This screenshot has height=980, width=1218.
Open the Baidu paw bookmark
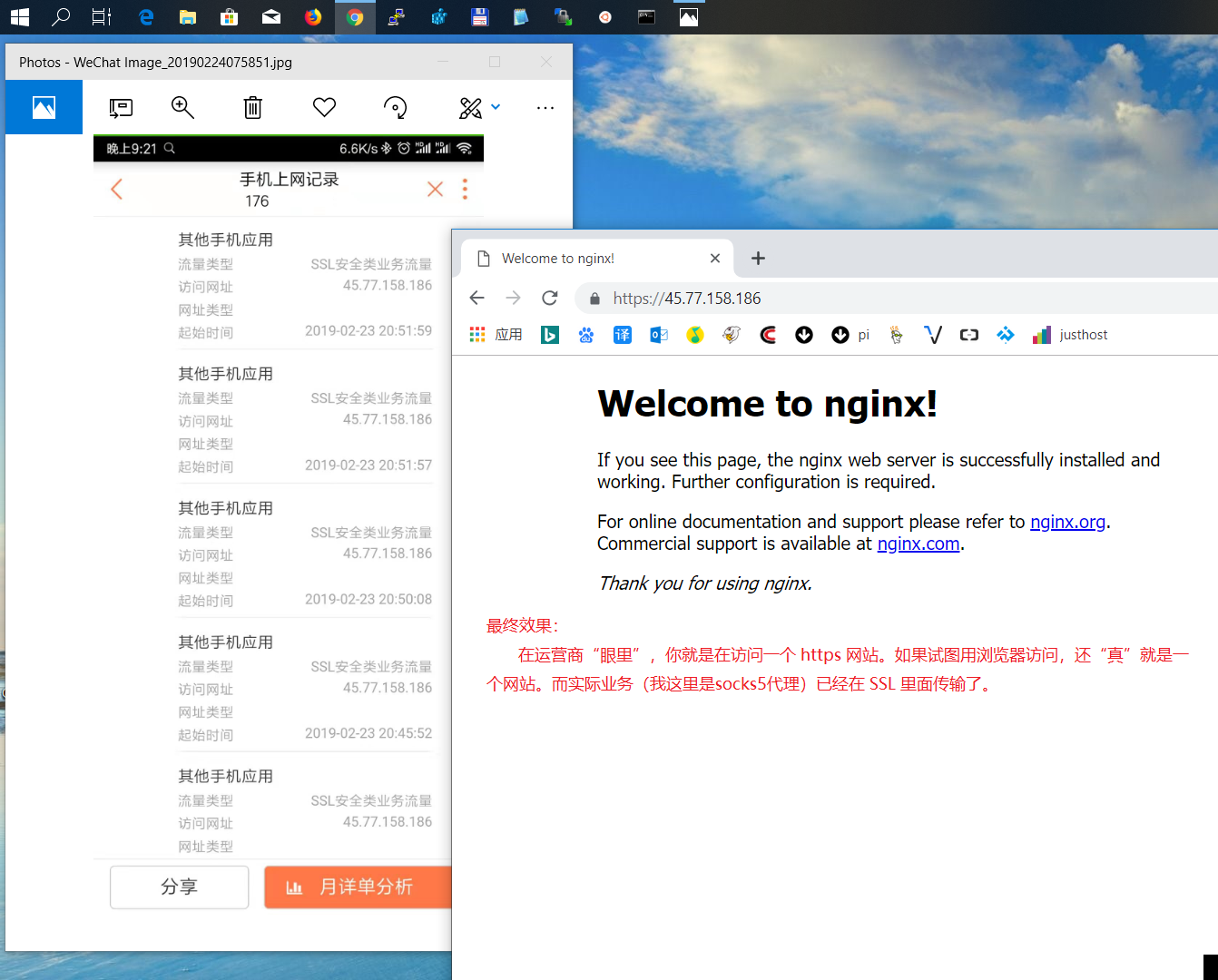point(586,335)
